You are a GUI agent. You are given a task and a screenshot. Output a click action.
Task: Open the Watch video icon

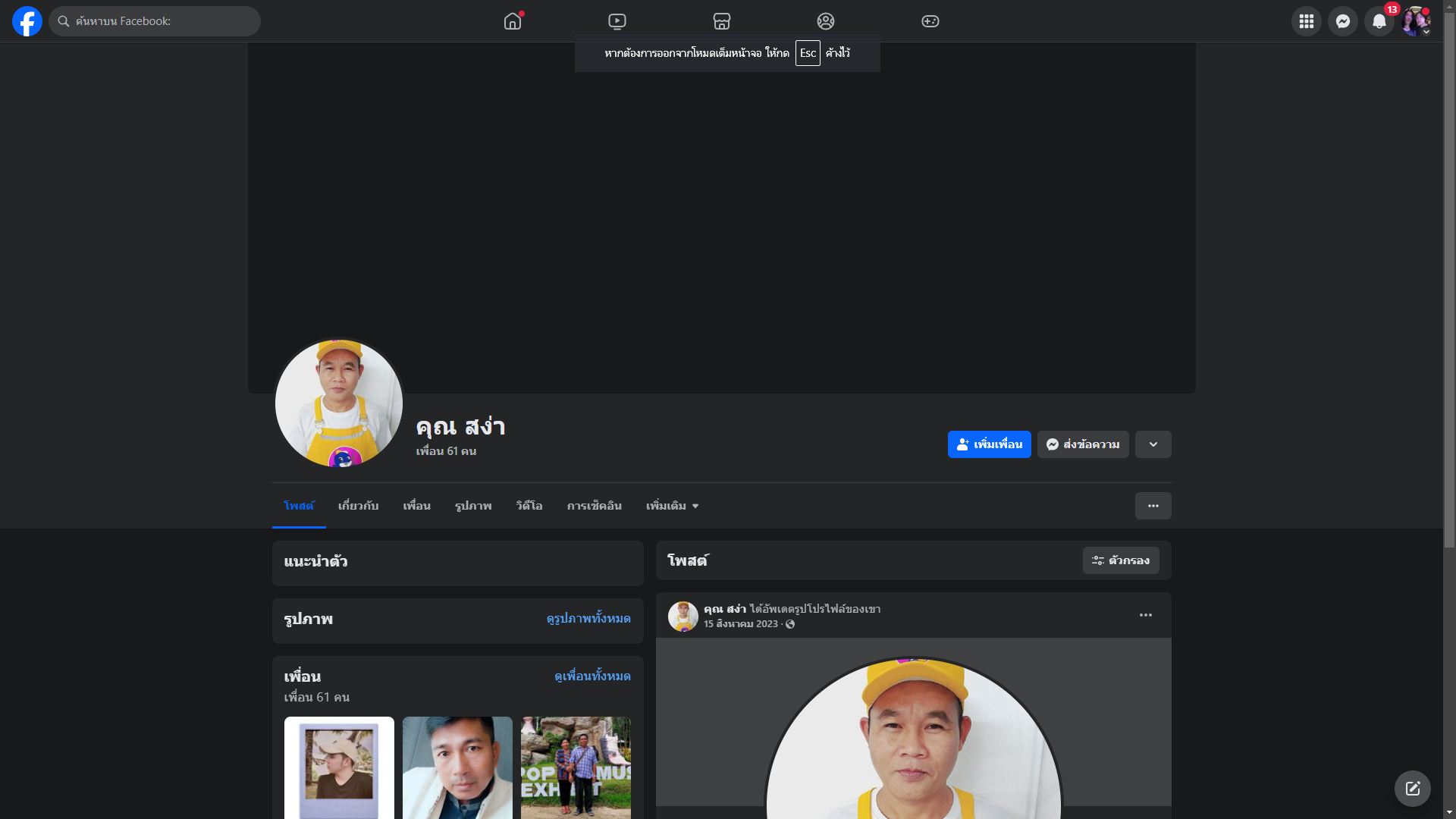[x=617, y=21]
